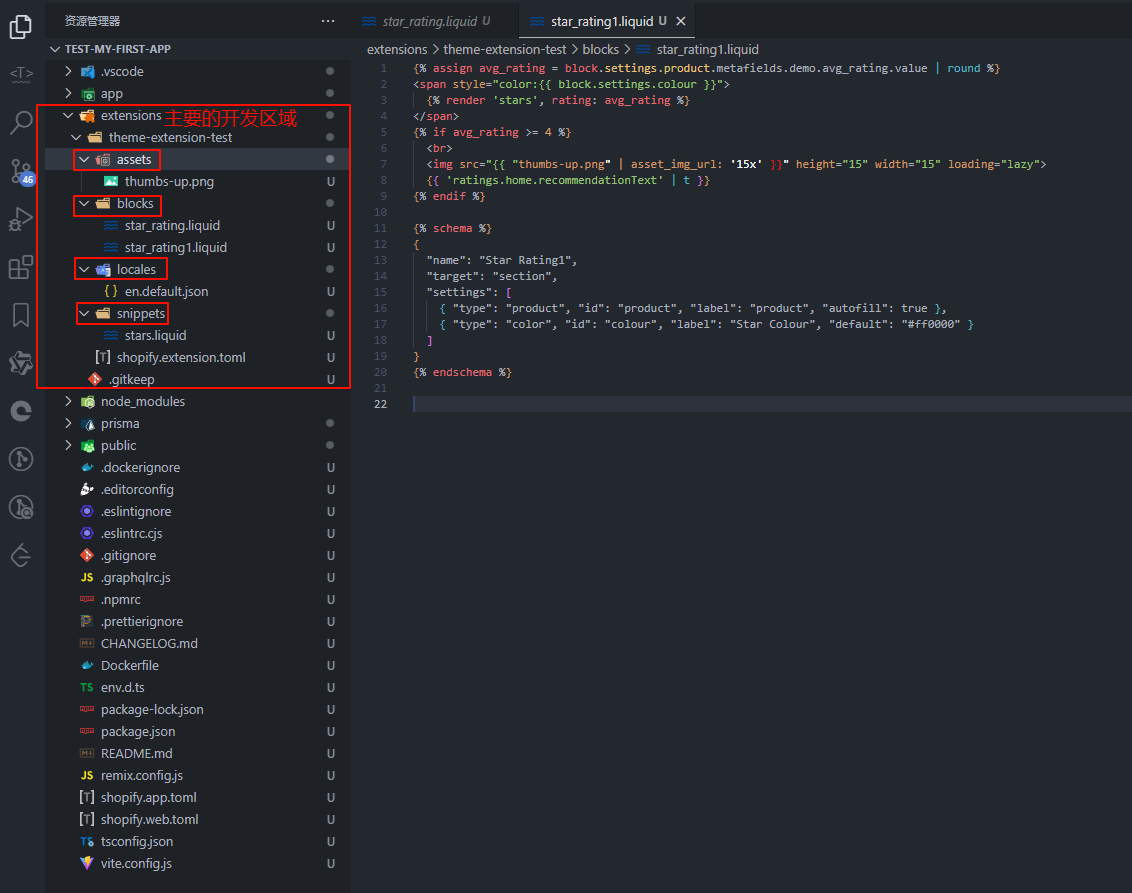Open package.json from the explorer

point(138,732)
